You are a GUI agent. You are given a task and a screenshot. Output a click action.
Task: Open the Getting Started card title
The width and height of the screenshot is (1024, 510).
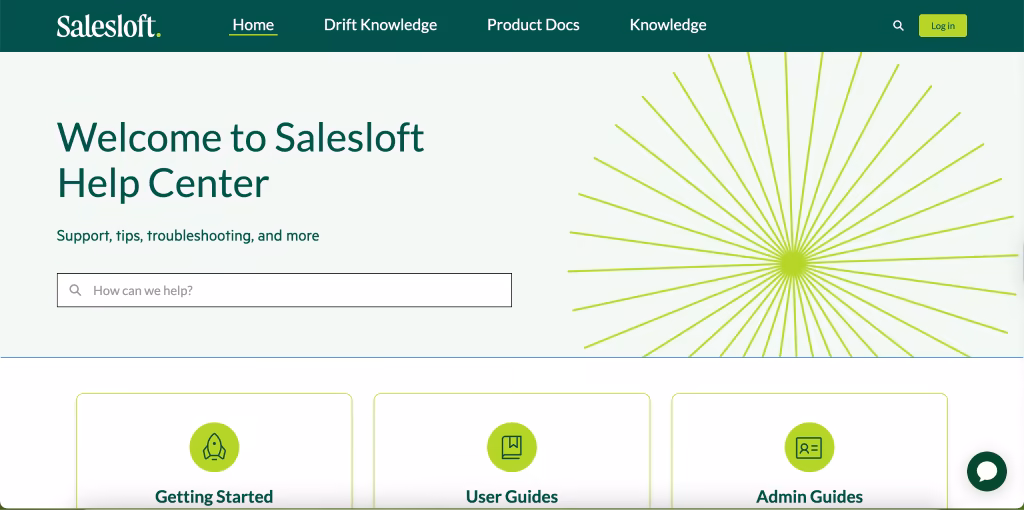click(214, 496)
